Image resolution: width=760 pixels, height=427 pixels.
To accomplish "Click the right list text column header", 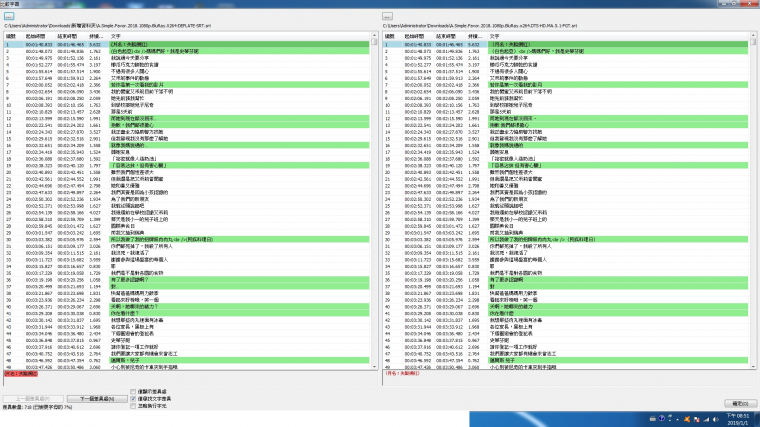I will (619, 36).
